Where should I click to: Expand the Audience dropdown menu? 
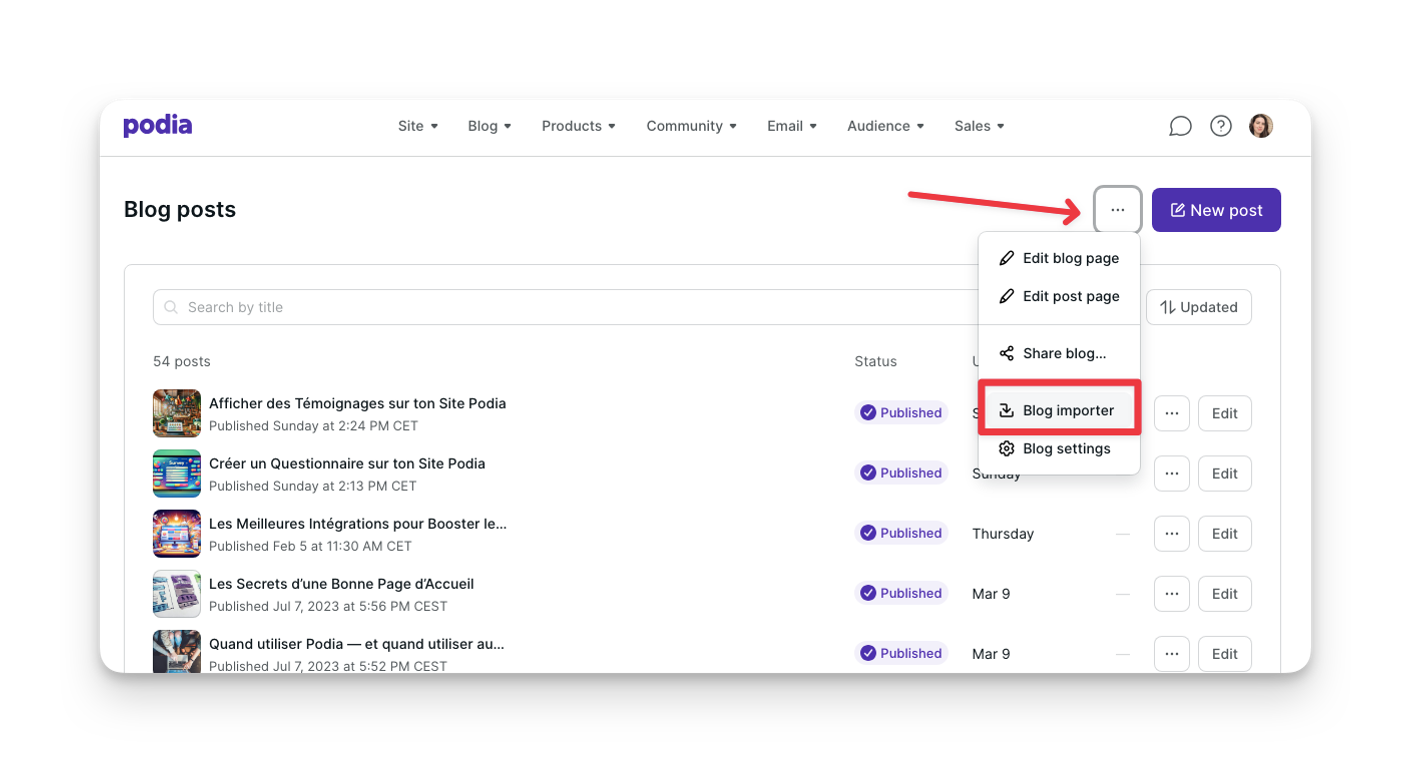[x=885, y=126]
